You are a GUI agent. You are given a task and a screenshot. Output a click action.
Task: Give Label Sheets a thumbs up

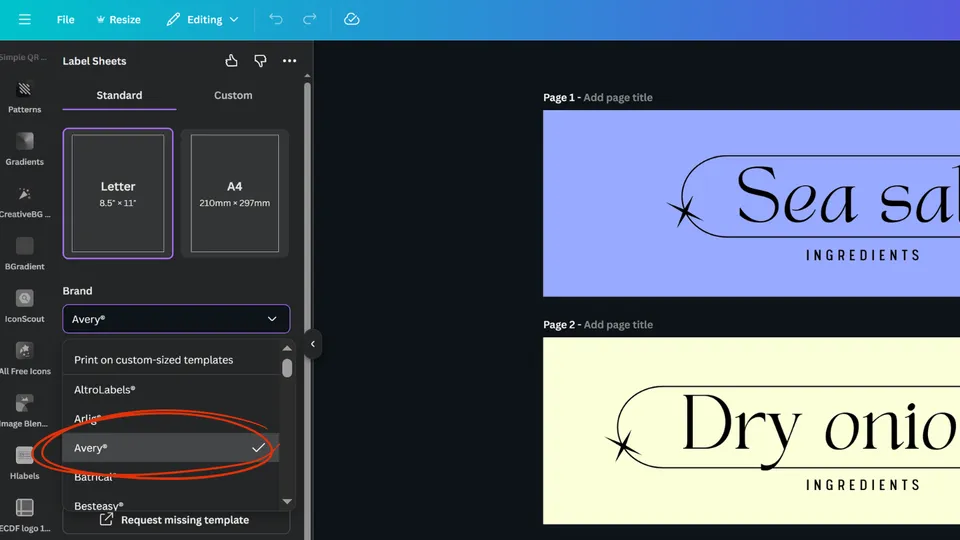[x=231, y=61]
